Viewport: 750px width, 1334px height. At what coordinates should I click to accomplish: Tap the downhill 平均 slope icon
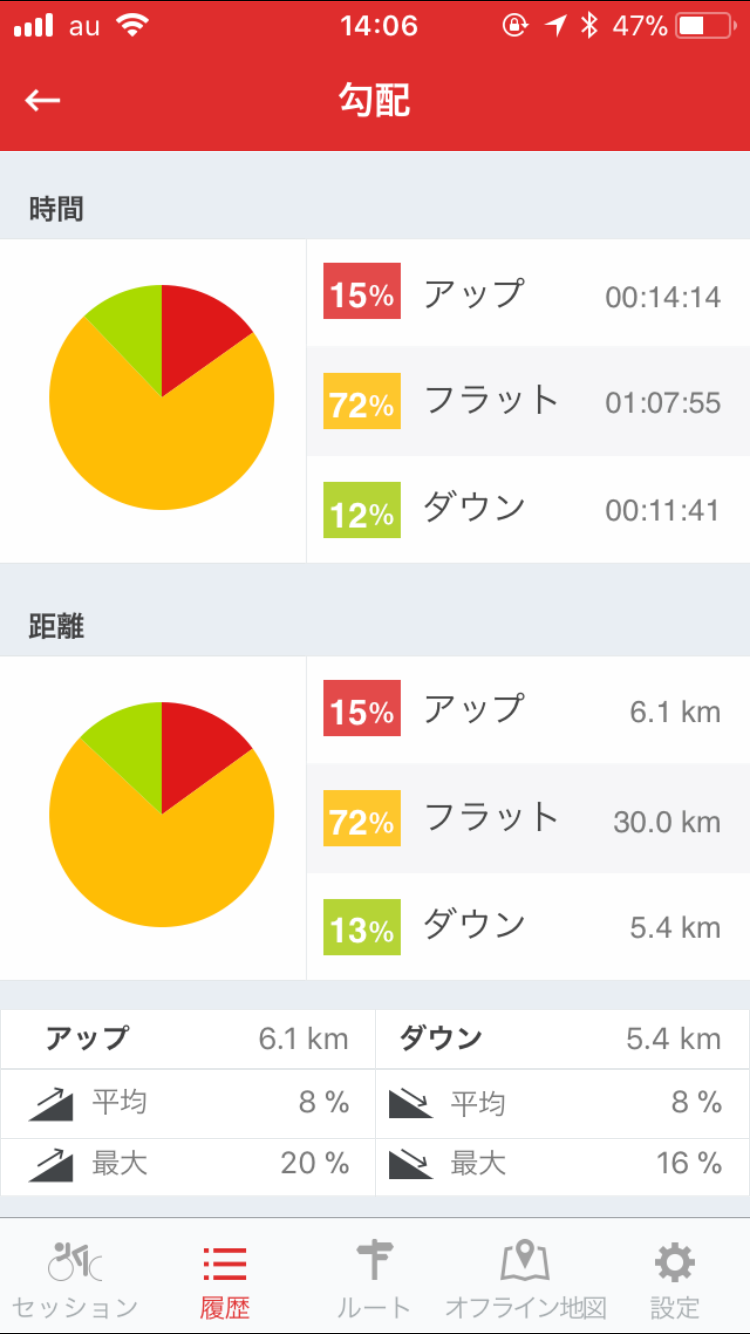click(x=410, y=1103)
